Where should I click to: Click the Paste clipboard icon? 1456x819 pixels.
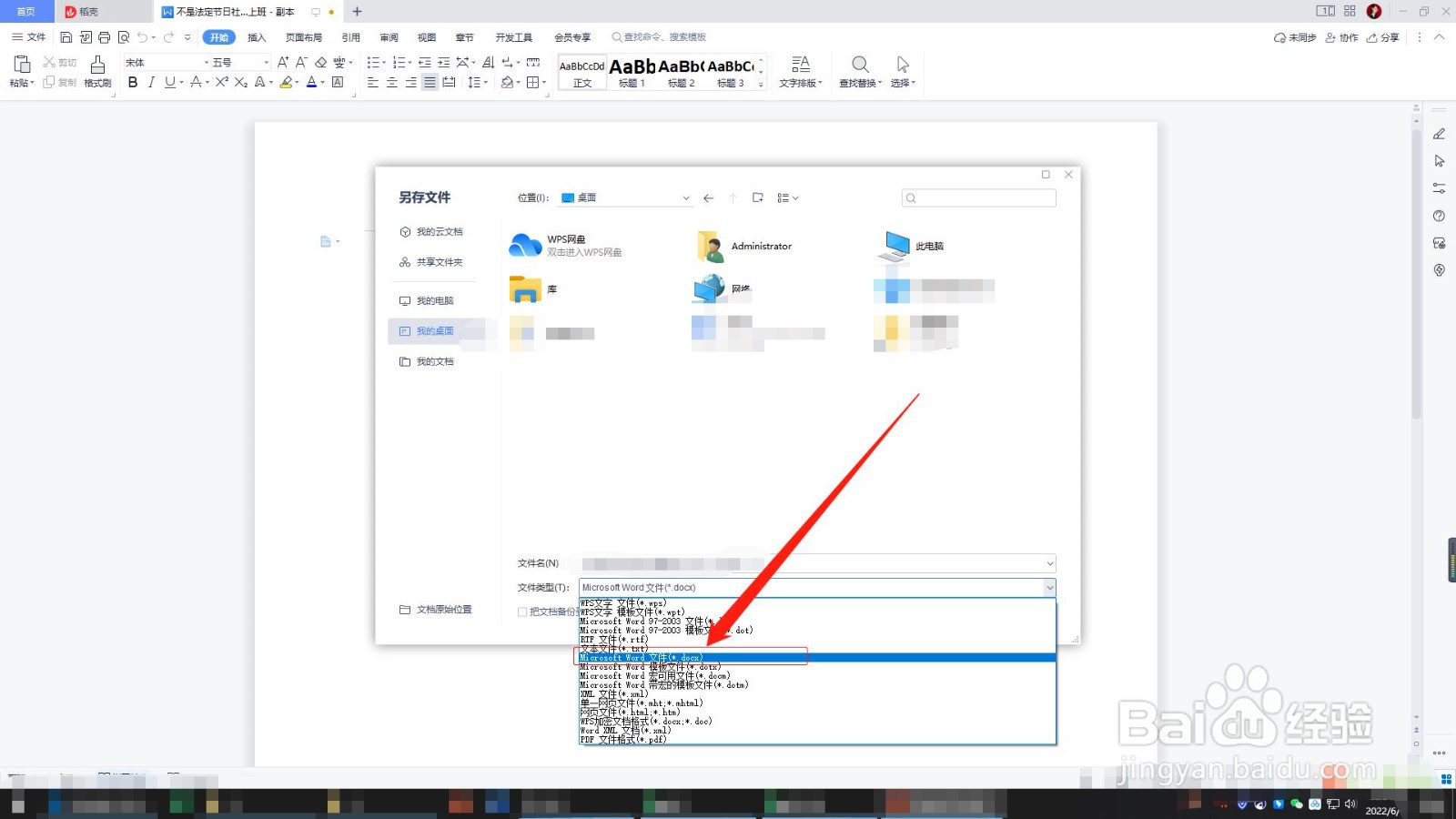pyautogui.click(x=22, y=64)
